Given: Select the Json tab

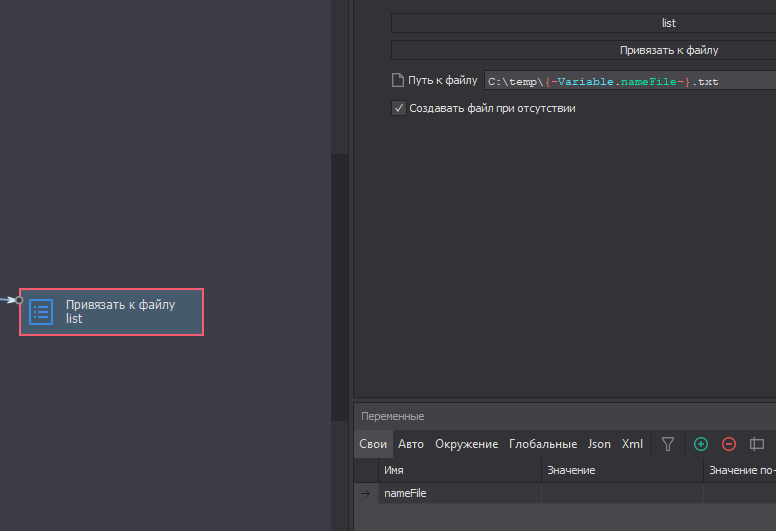Looking at the screenshot, I should 599,444.
